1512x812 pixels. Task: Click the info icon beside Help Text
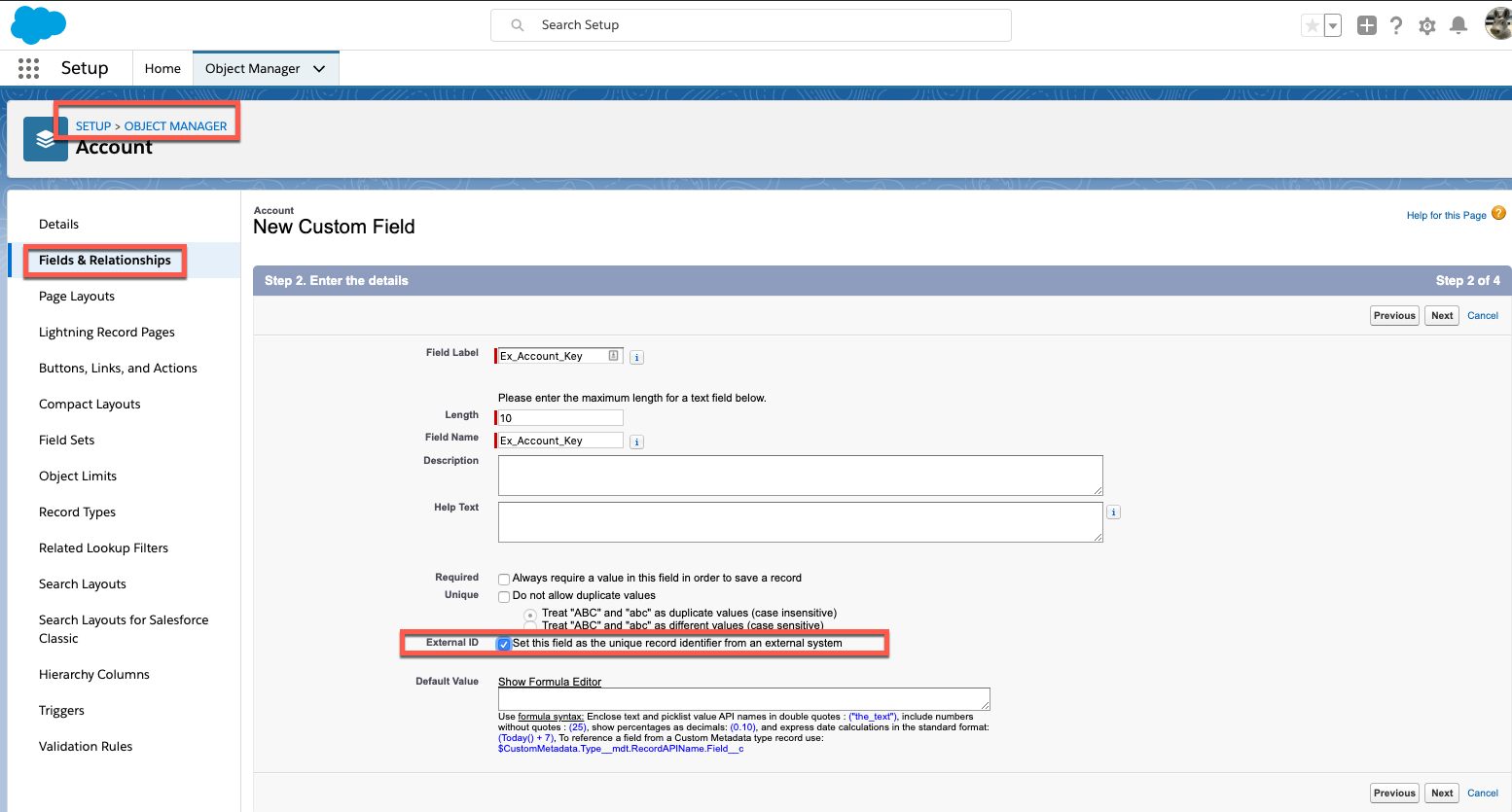[x=1113, y=512]
